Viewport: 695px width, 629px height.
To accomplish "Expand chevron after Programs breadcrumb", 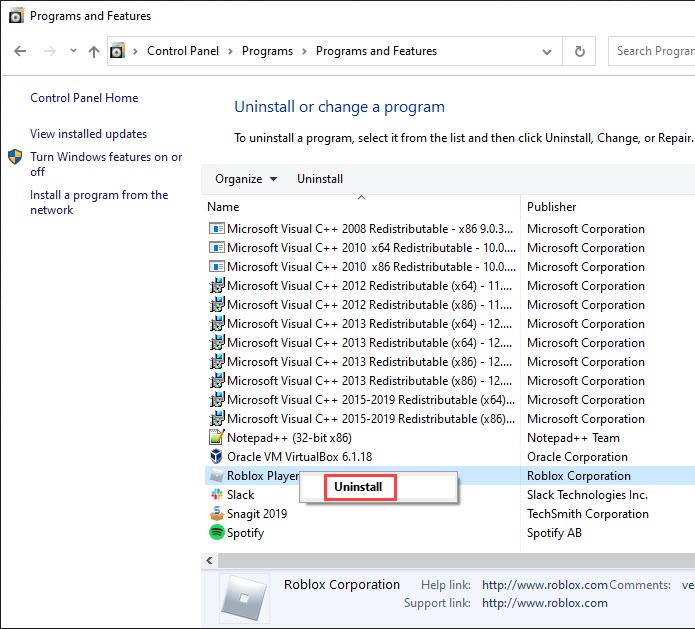I will 304,51.
